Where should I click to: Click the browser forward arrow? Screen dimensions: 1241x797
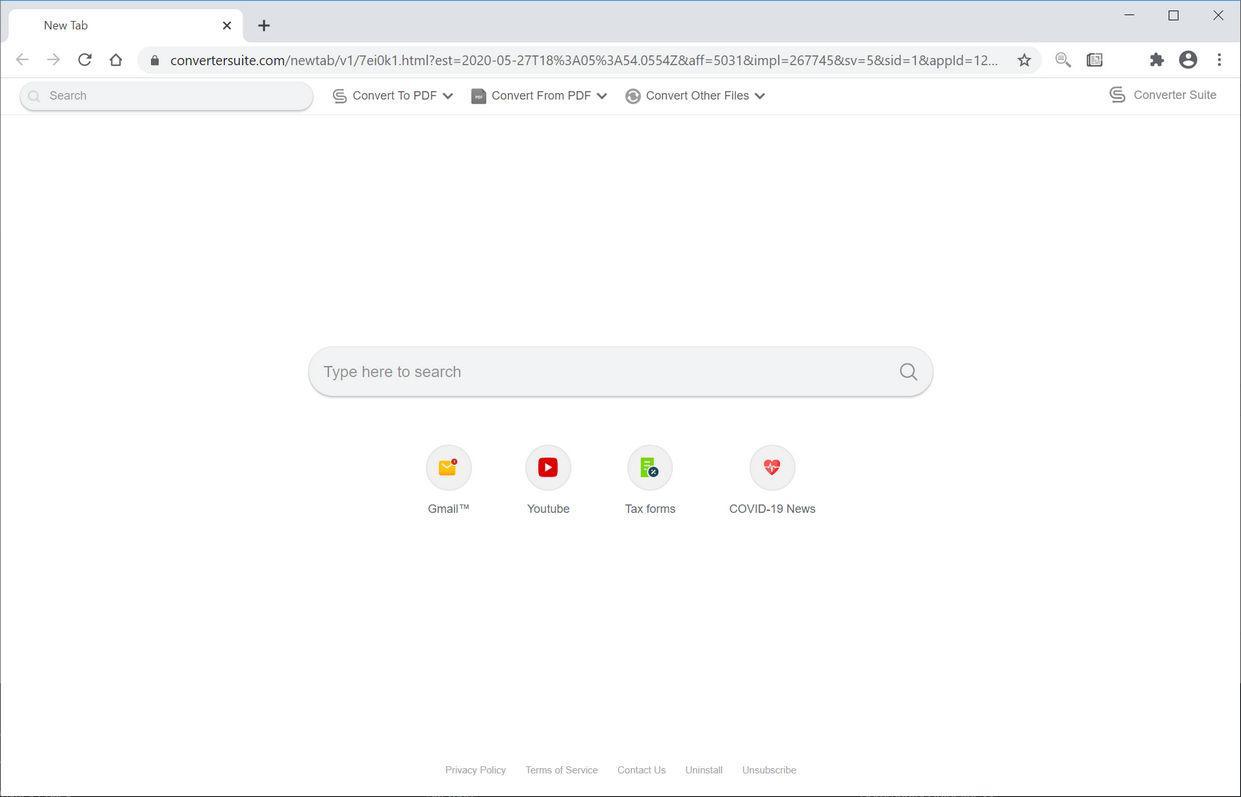(x=53, y=60)
